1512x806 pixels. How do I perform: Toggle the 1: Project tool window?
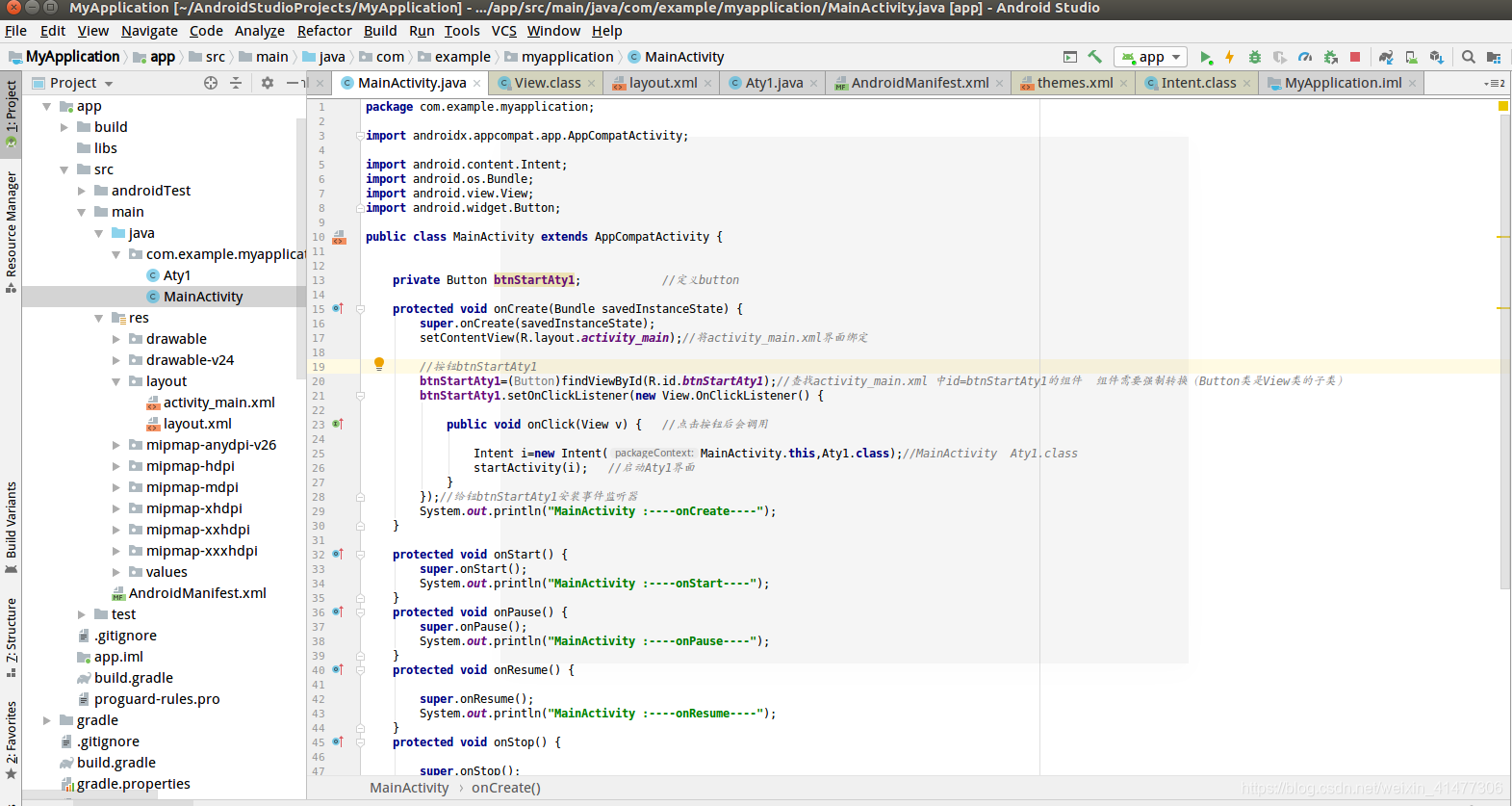click(x=11, y=114)
